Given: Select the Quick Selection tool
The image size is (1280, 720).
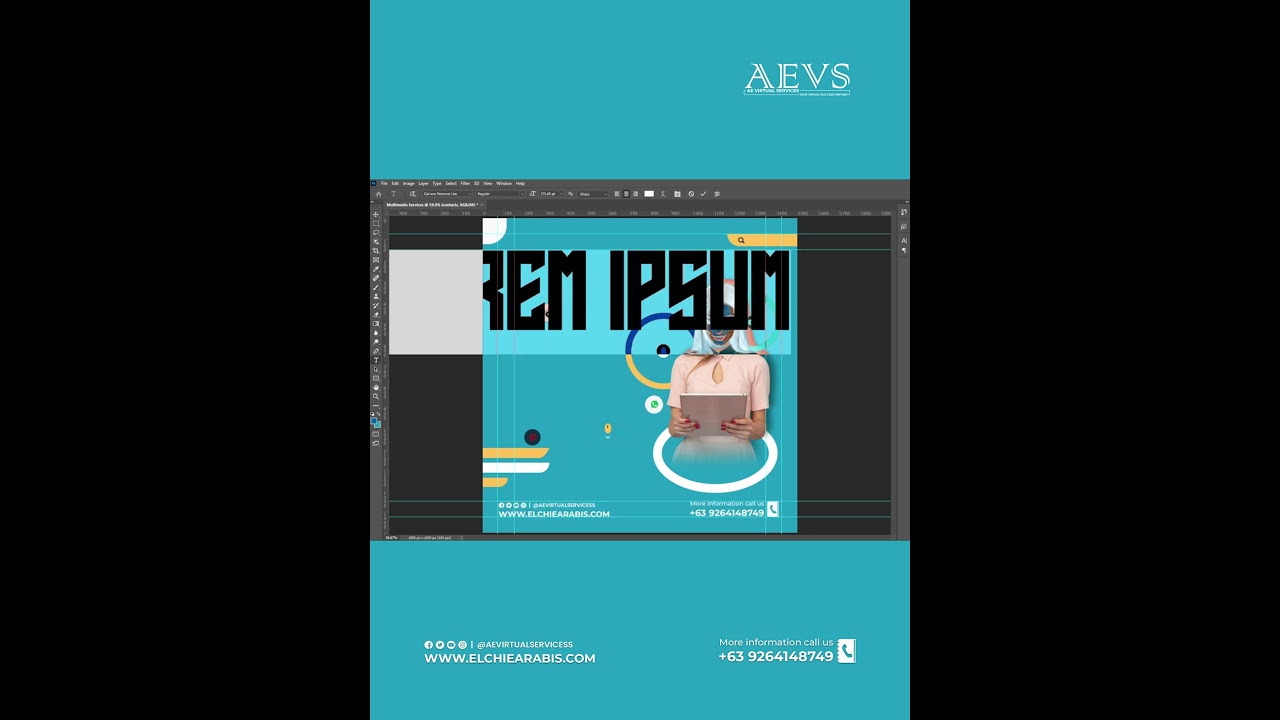Looking at the screenshot, I should point(376,241).
